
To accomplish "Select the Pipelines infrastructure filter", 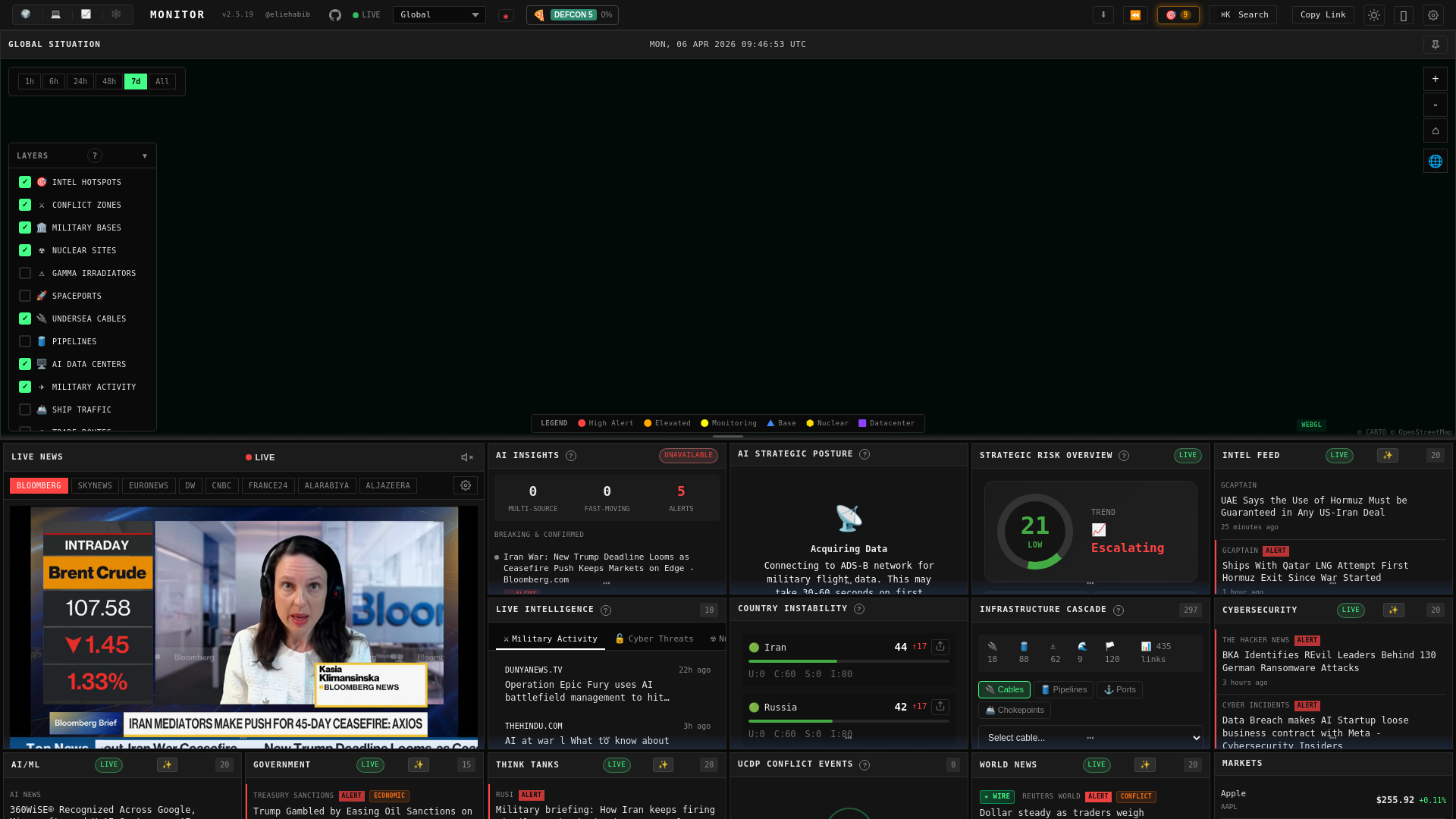I will pyautogui.click(x=1064, y=689).
